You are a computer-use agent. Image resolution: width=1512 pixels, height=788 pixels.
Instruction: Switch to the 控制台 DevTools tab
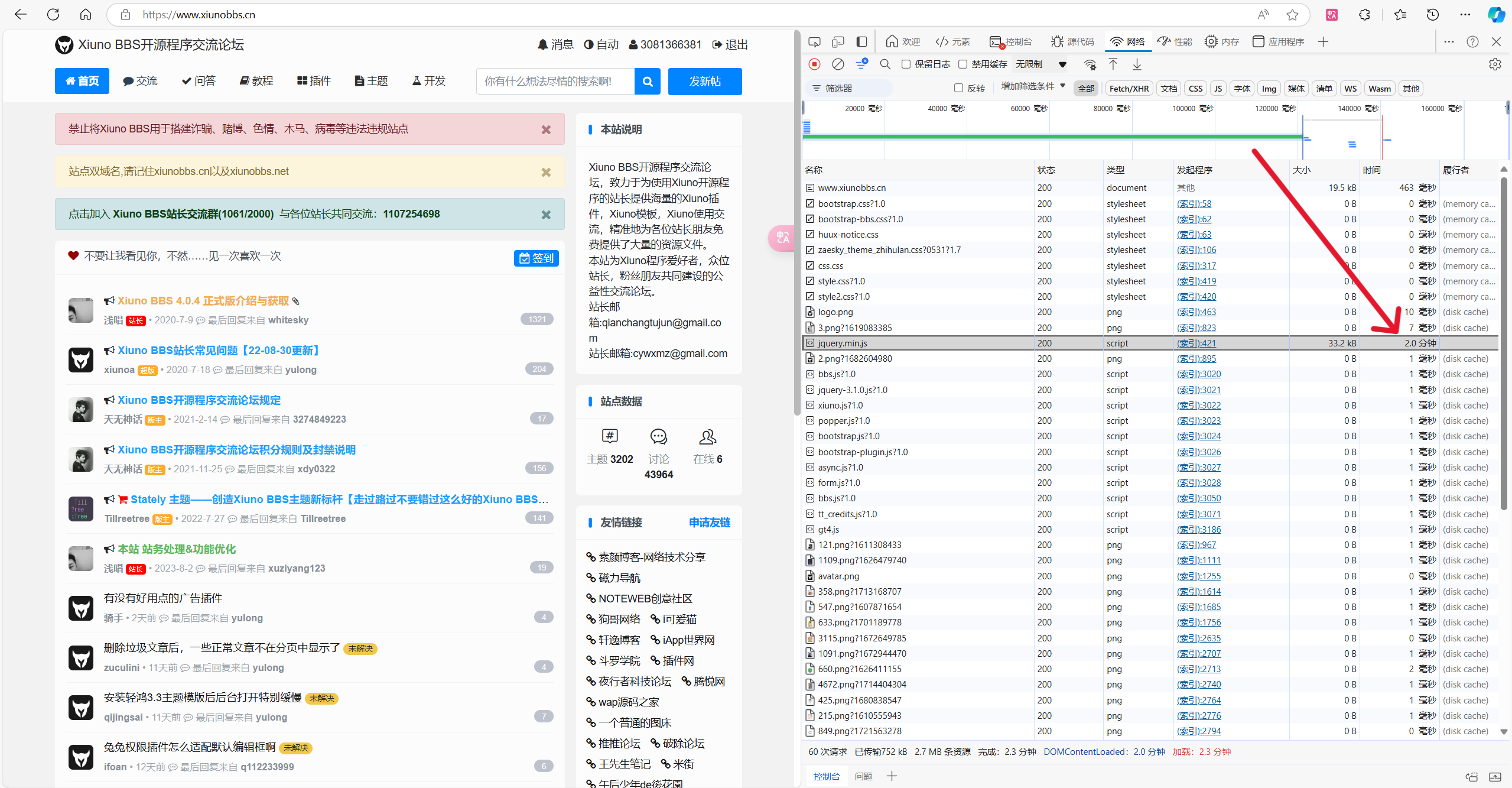1010,41
